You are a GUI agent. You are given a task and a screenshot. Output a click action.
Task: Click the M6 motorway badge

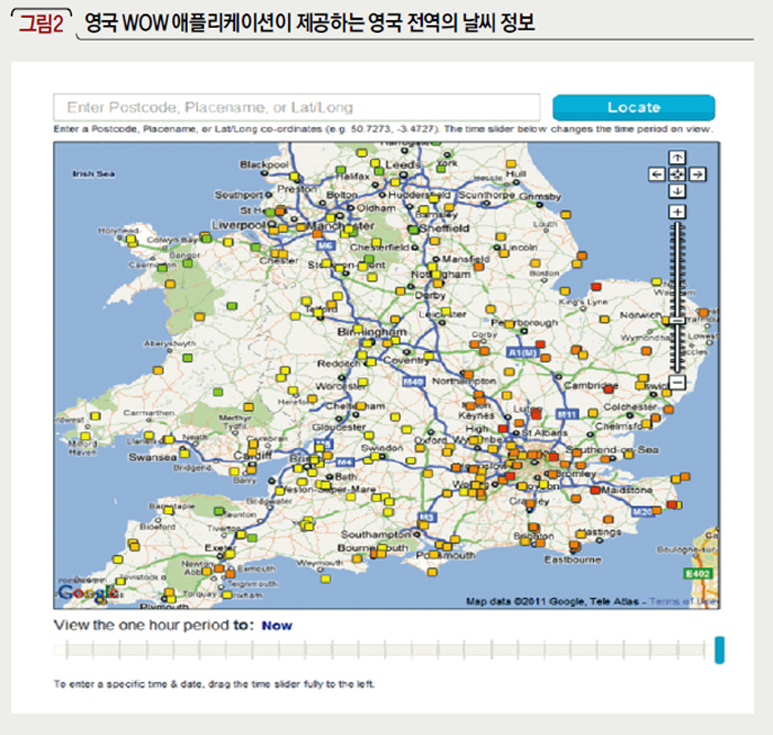pos(325,245)
